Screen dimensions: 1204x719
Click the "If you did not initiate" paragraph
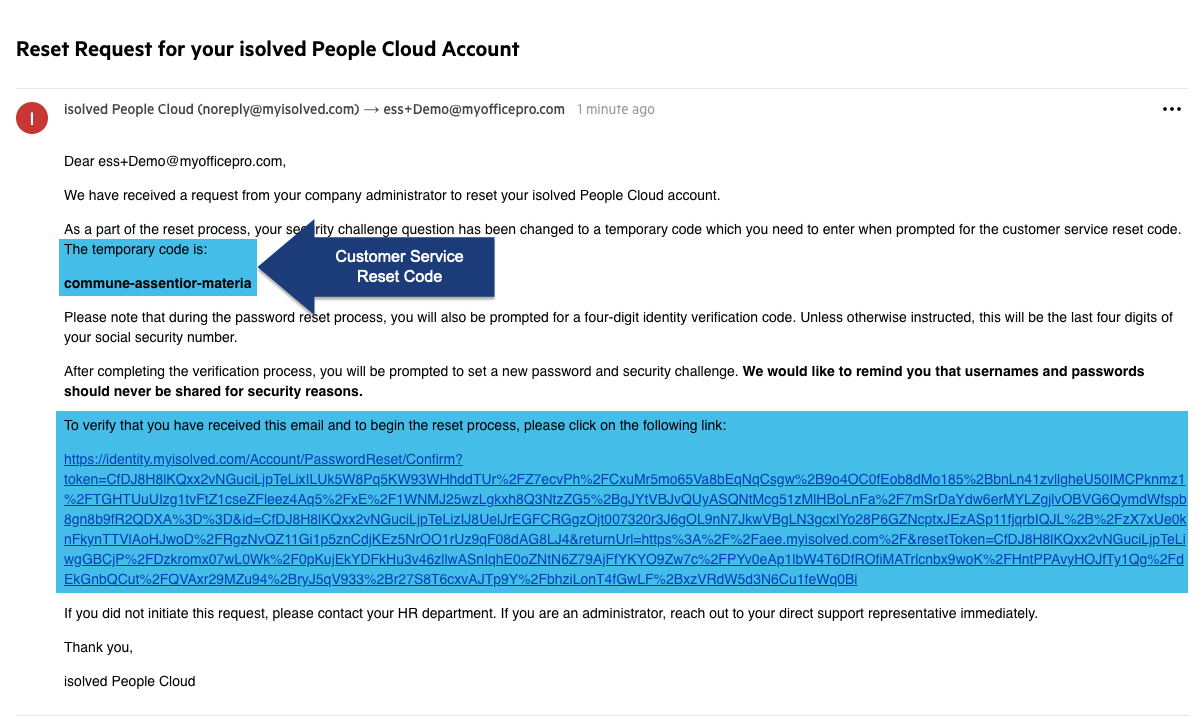(550, 613)
